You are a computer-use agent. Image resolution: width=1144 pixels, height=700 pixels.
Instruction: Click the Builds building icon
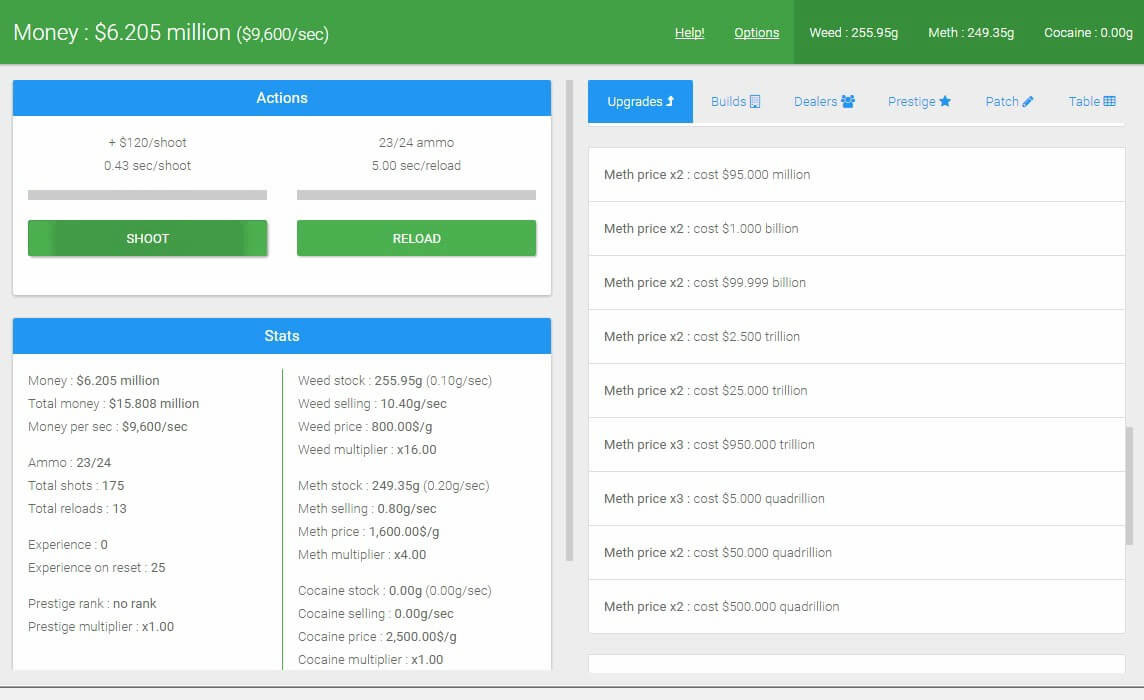coord(755,102)
